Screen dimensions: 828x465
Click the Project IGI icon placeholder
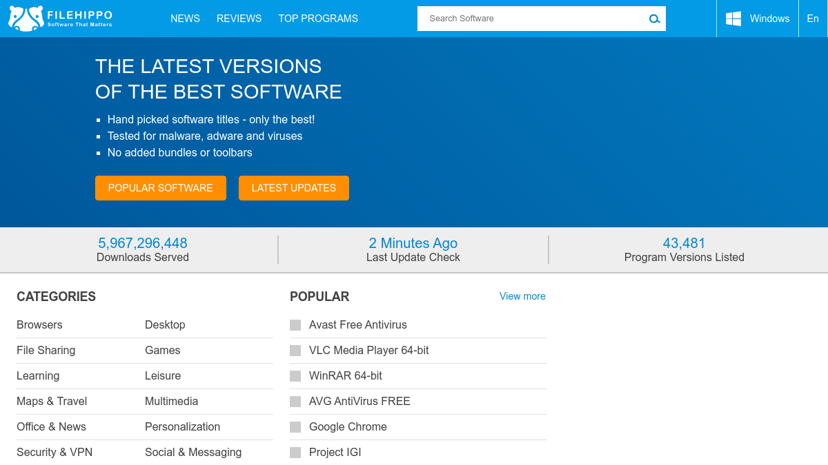click(295, 452)
